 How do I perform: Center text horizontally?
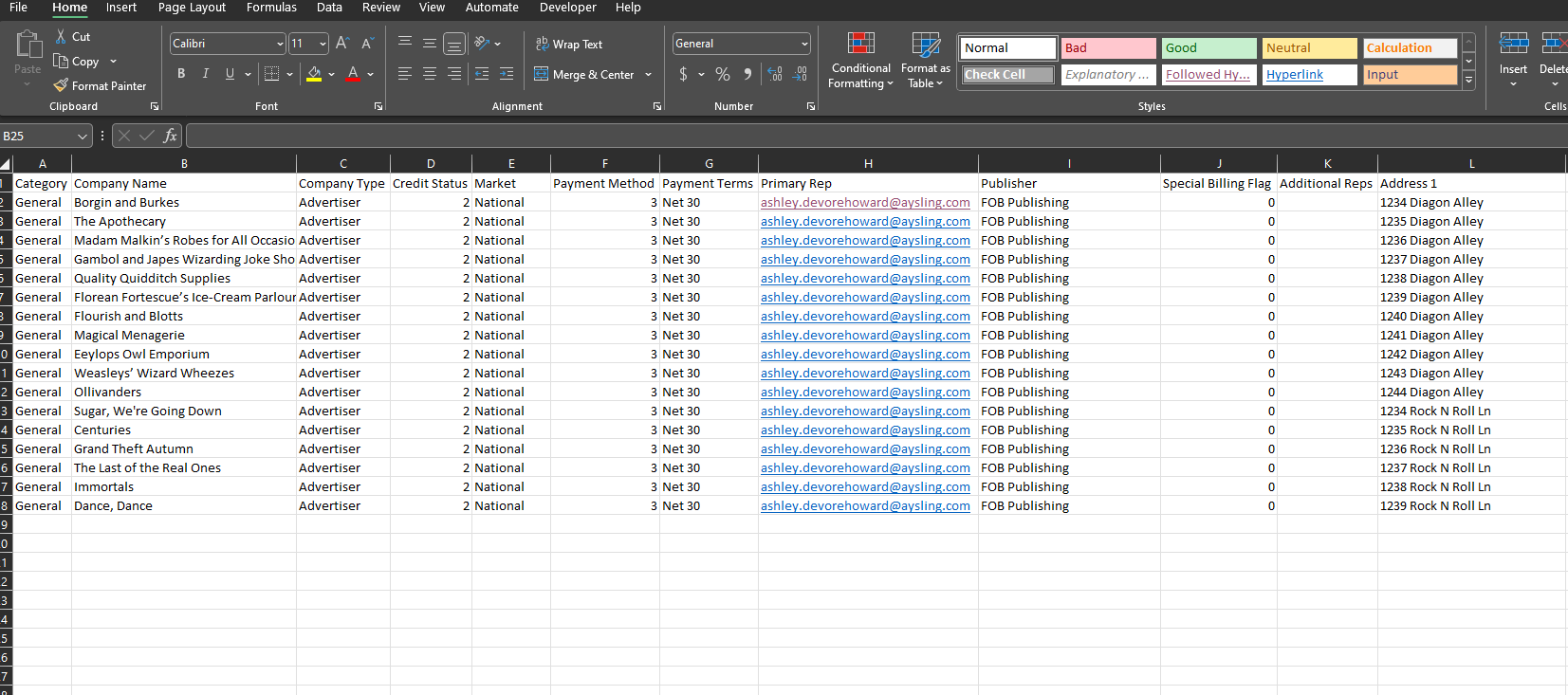point(430,74)
